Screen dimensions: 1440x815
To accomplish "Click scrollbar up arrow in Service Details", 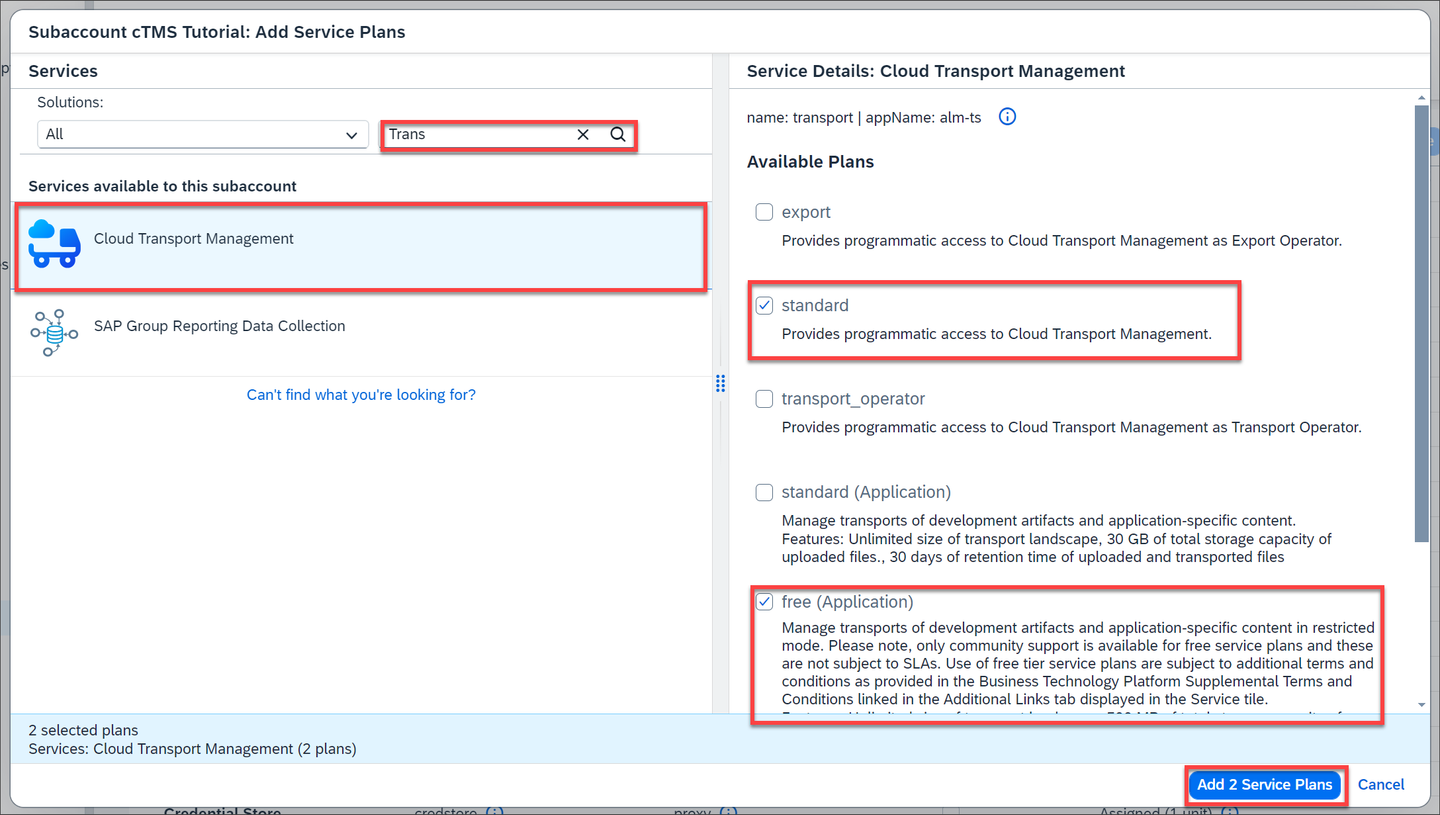I will [1422, 98].
